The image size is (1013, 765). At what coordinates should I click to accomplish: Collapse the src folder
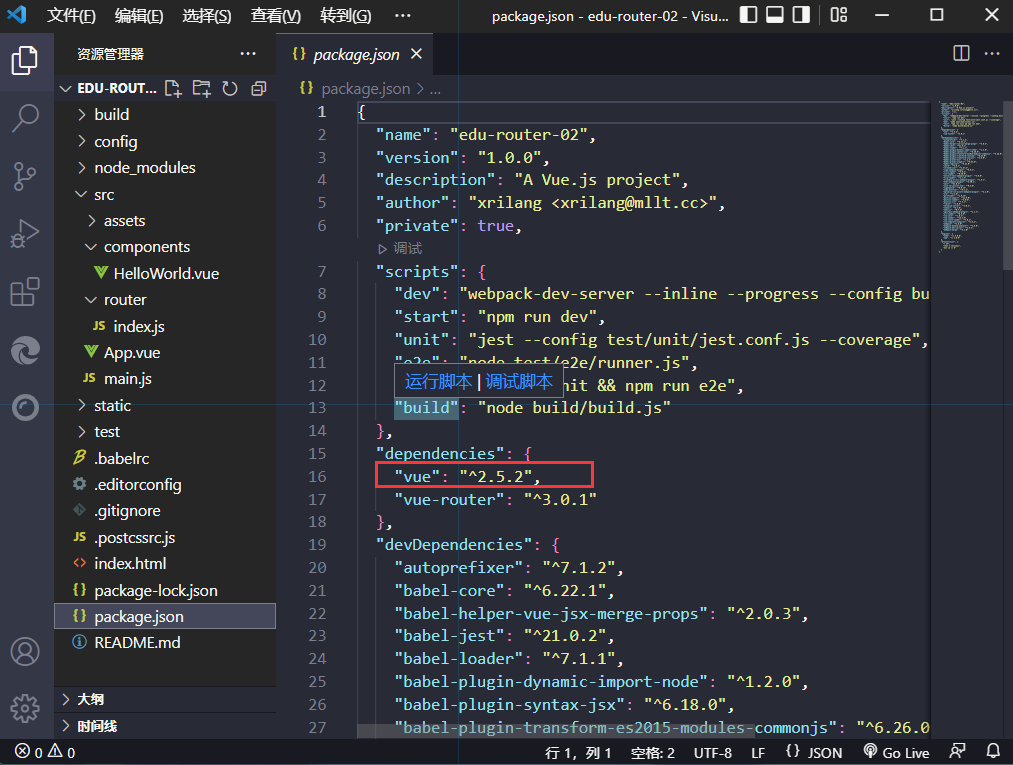(104, 194)
